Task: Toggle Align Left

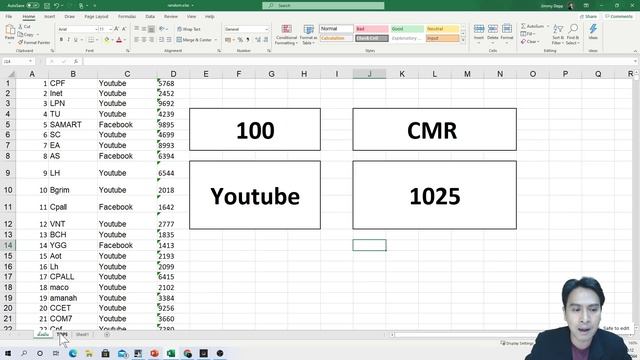Action: click(x=137, y=40)
